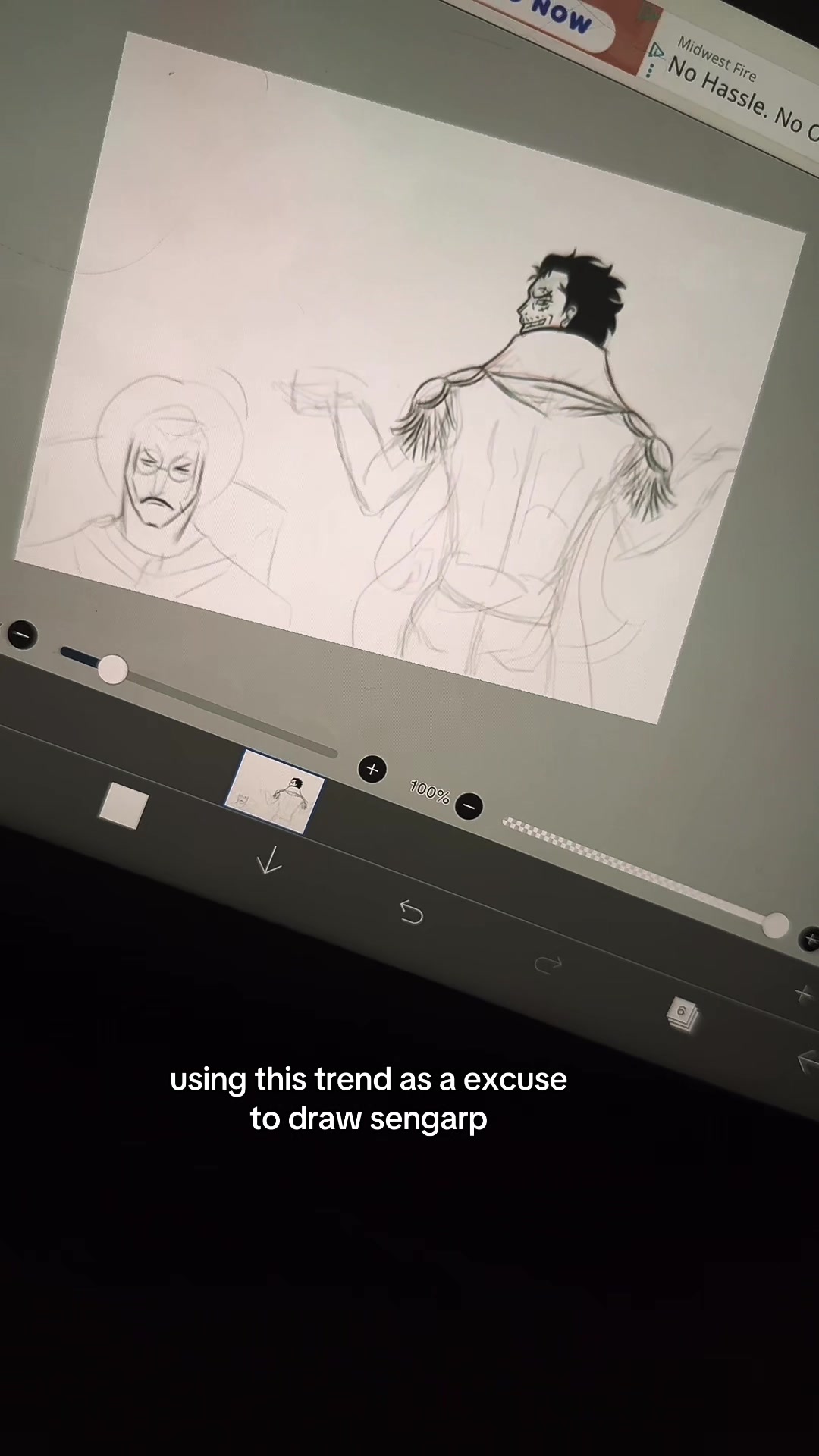Click the ad's "Now" button
Screen dimensions: 819x1456
point(561,17)
